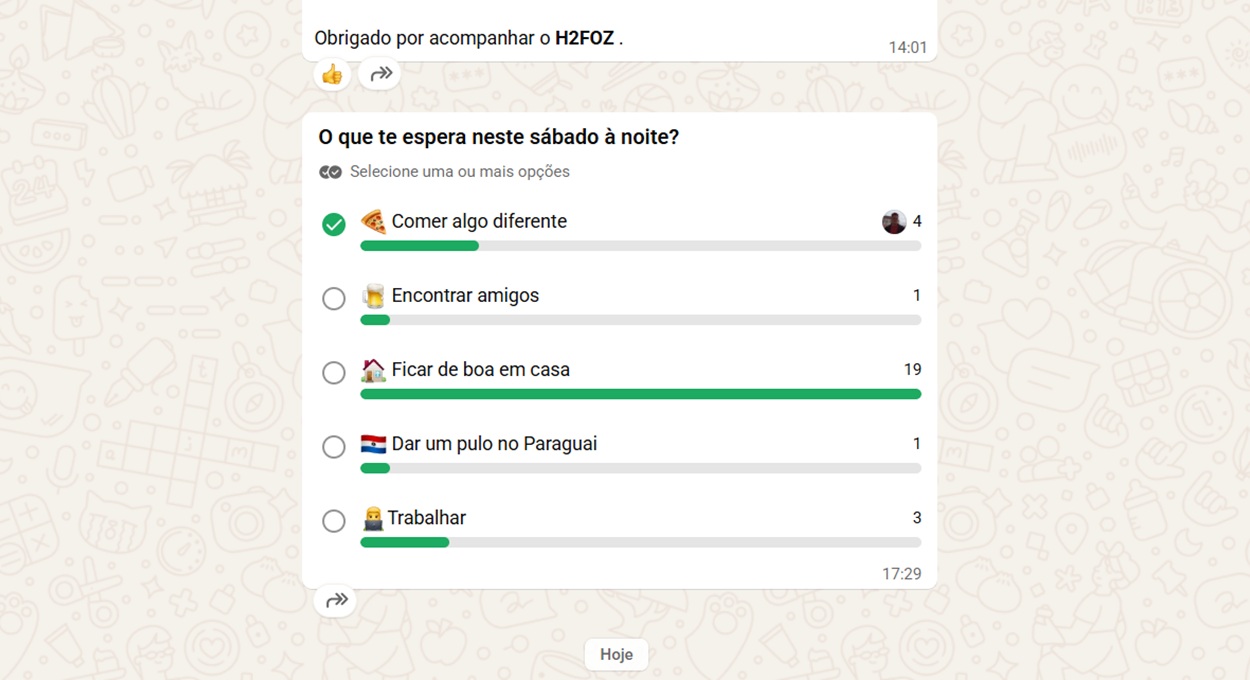
Task: Forward the "Obrigado por acompanhar" message
Action: click(379, 74)
